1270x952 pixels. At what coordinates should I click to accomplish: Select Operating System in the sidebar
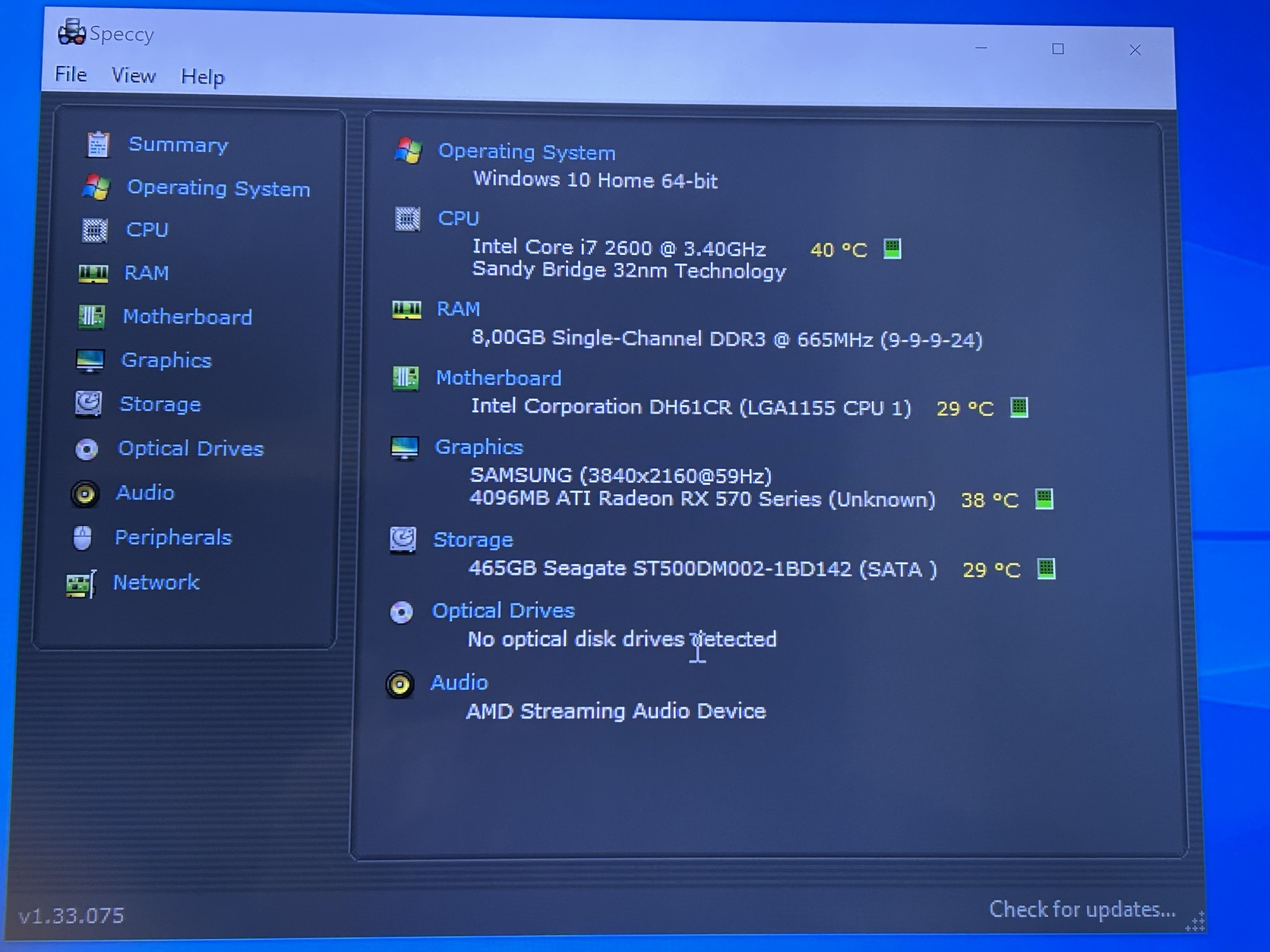pos(219,188)
